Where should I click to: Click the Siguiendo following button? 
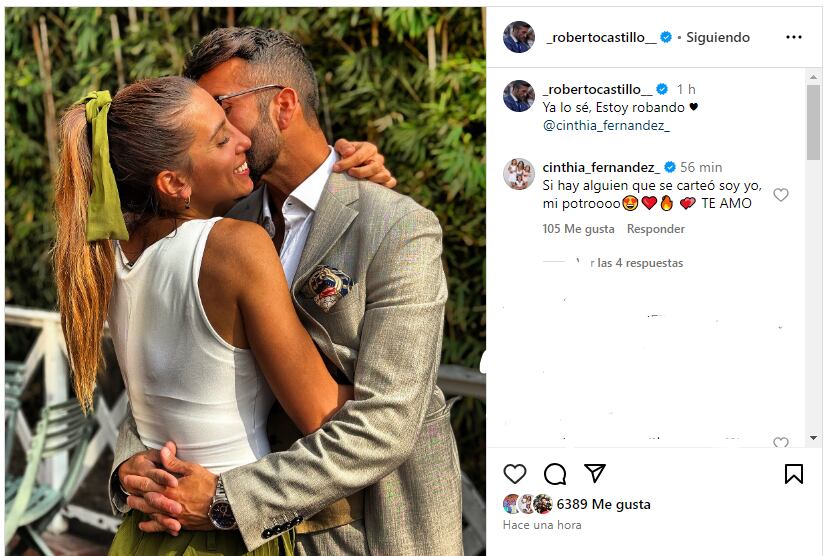pyautogui.click(x=718, y=37)
